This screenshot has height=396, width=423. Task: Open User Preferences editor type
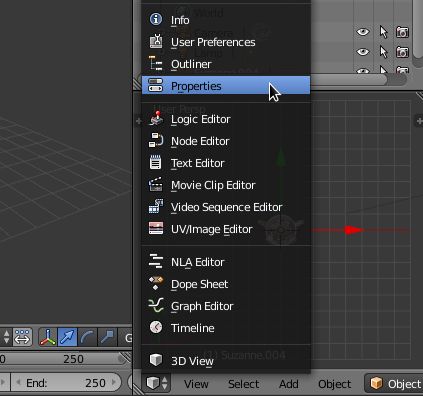coord(226,42)
